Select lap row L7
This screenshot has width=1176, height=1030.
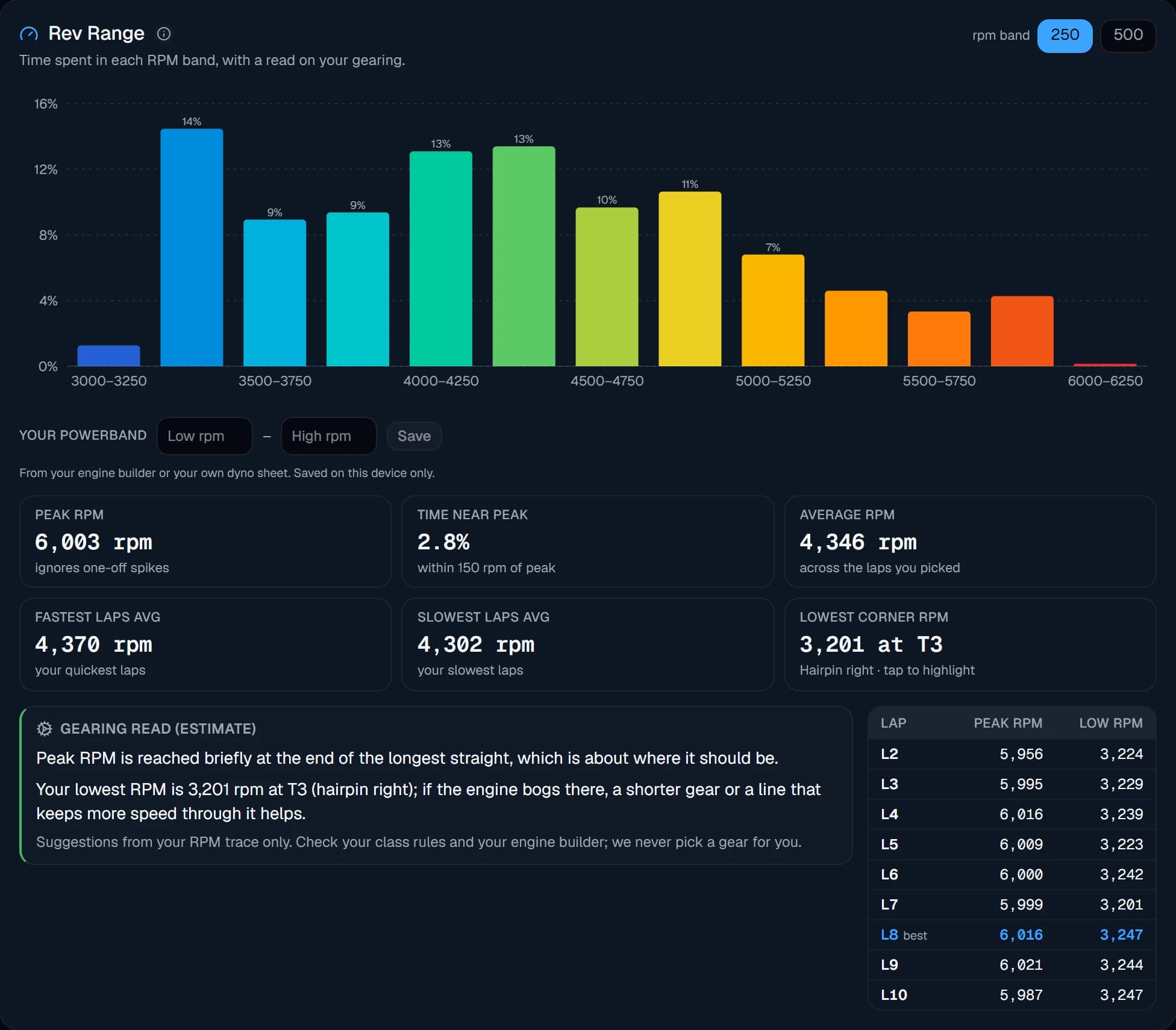[x=1012, y=905]
